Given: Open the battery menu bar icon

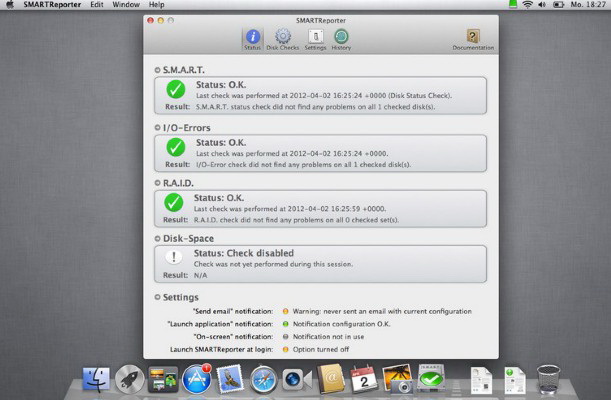Looking at the screenshot, I should click(x=559, y=5).
